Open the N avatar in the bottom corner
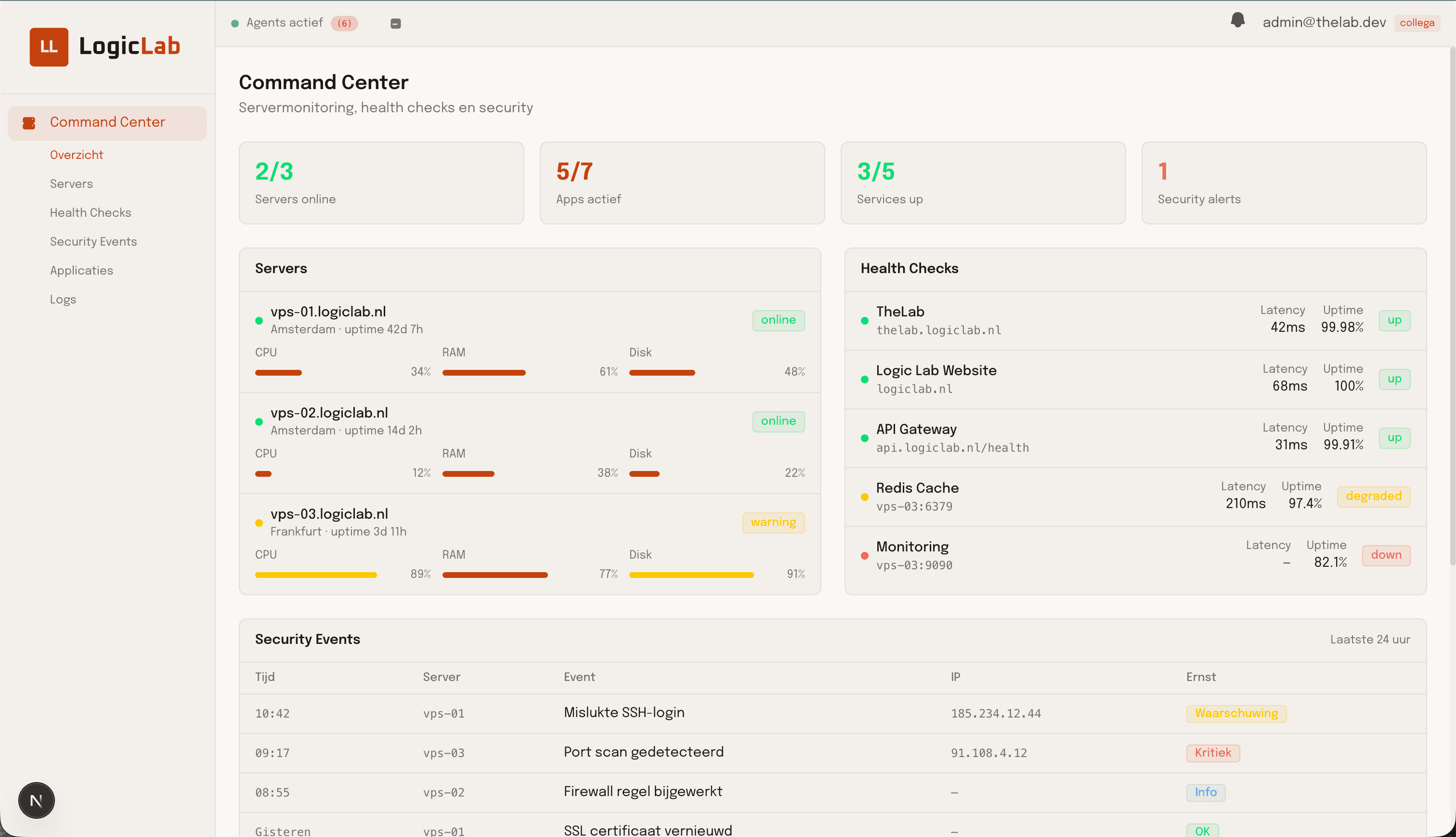The image size is (1456, 837). (36, 799)
